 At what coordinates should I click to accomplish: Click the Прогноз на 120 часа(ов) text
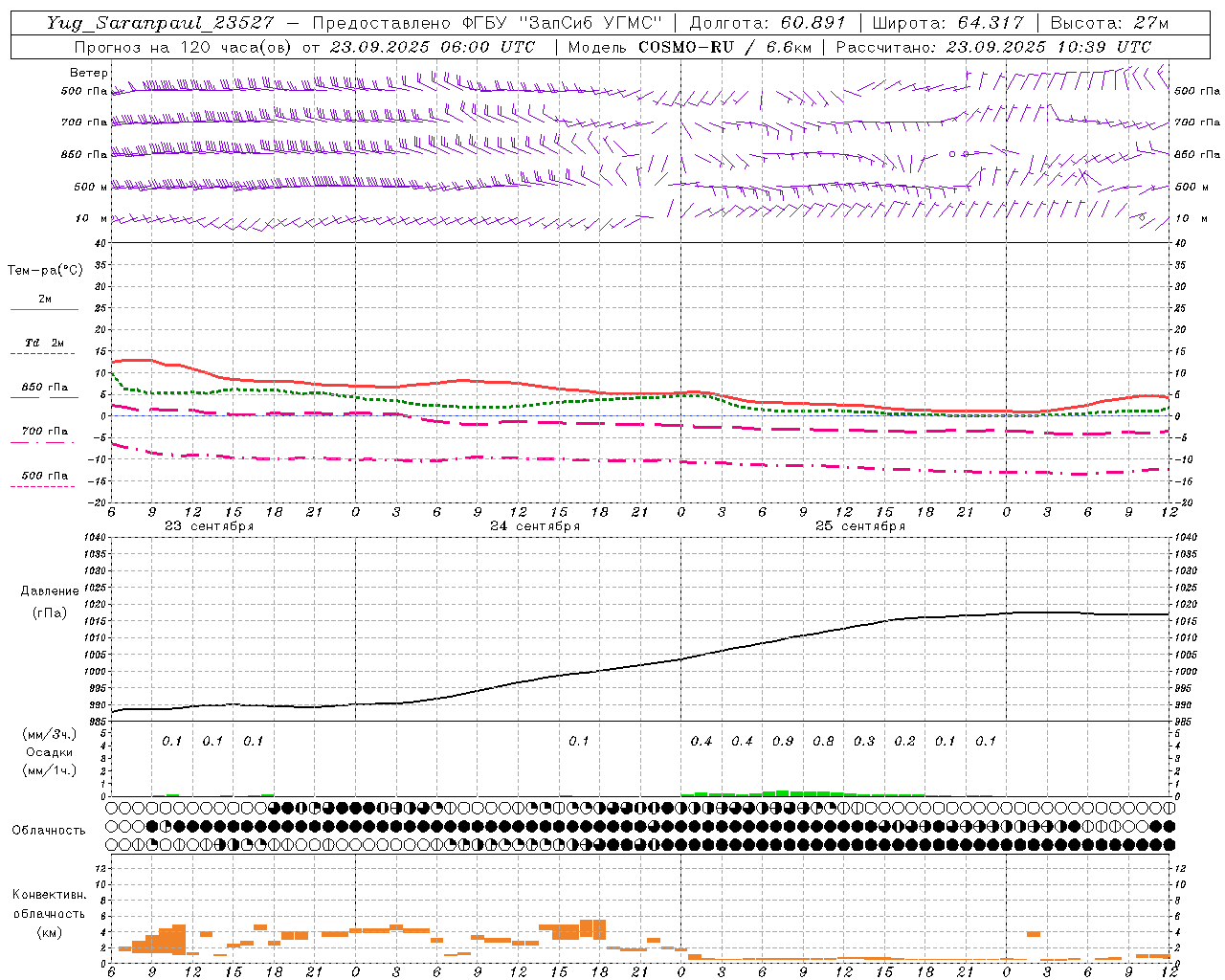[185, 47]
